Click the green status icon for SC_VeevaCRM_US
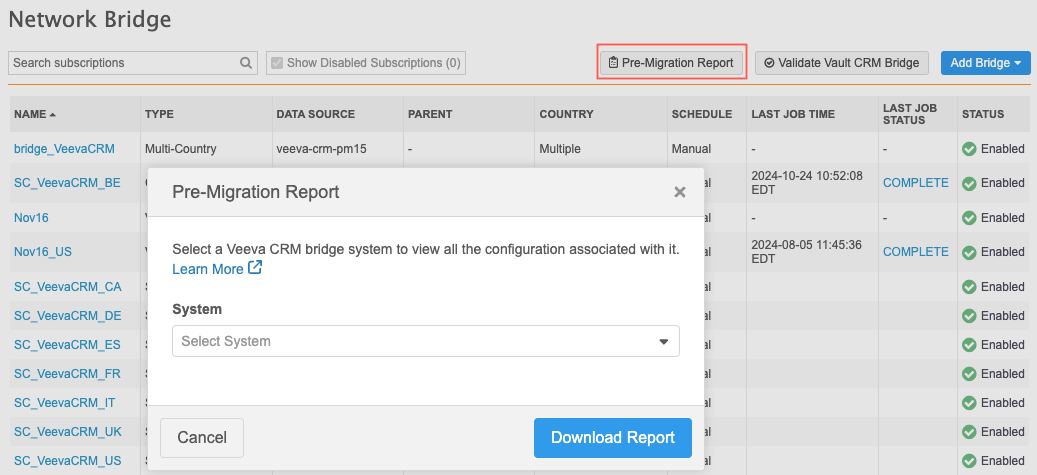The height and width of the screenshot is (475, 1037). click(969, 461)
